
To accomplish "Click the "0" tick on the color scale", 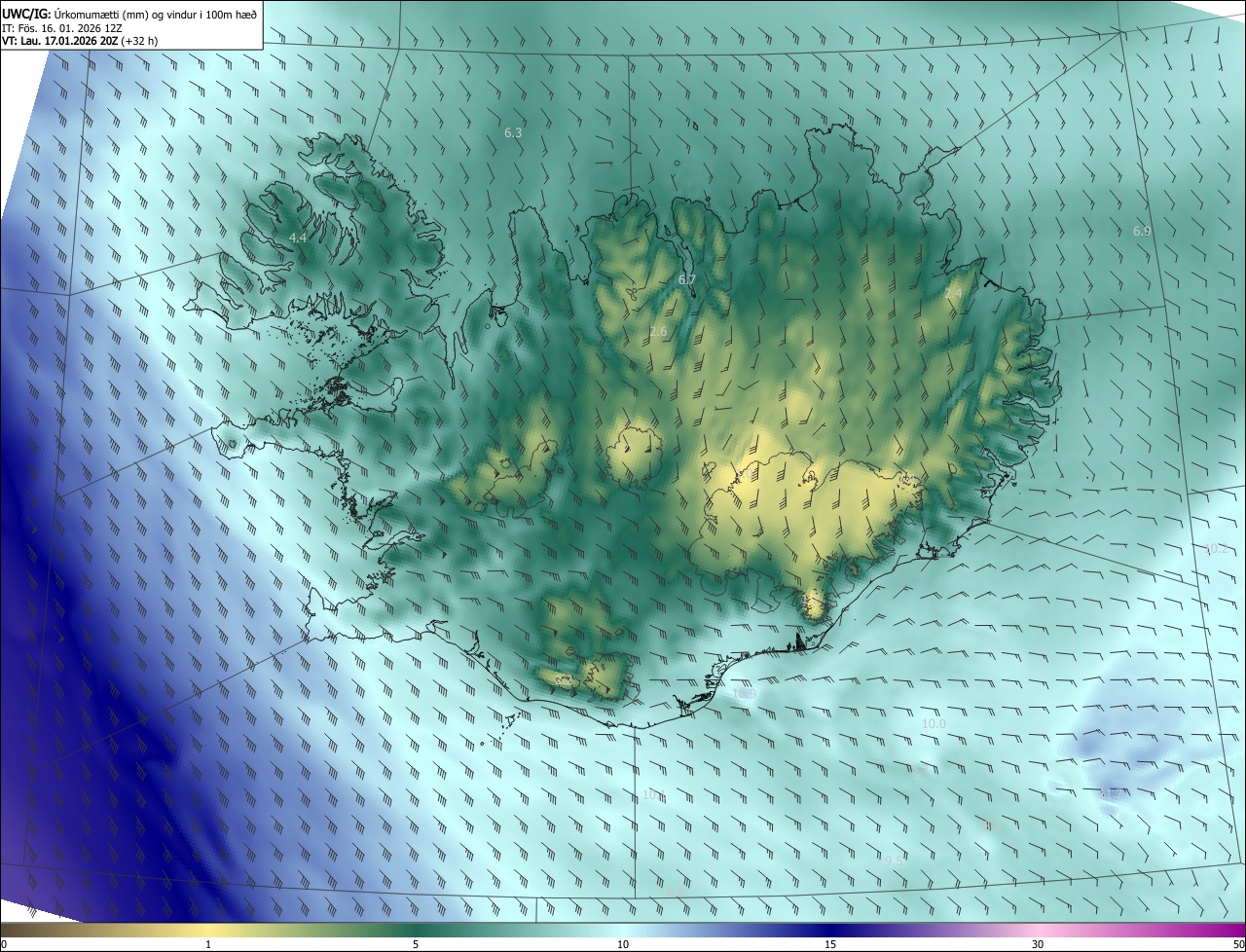I will pyautogui.click(x=4, y=944).
